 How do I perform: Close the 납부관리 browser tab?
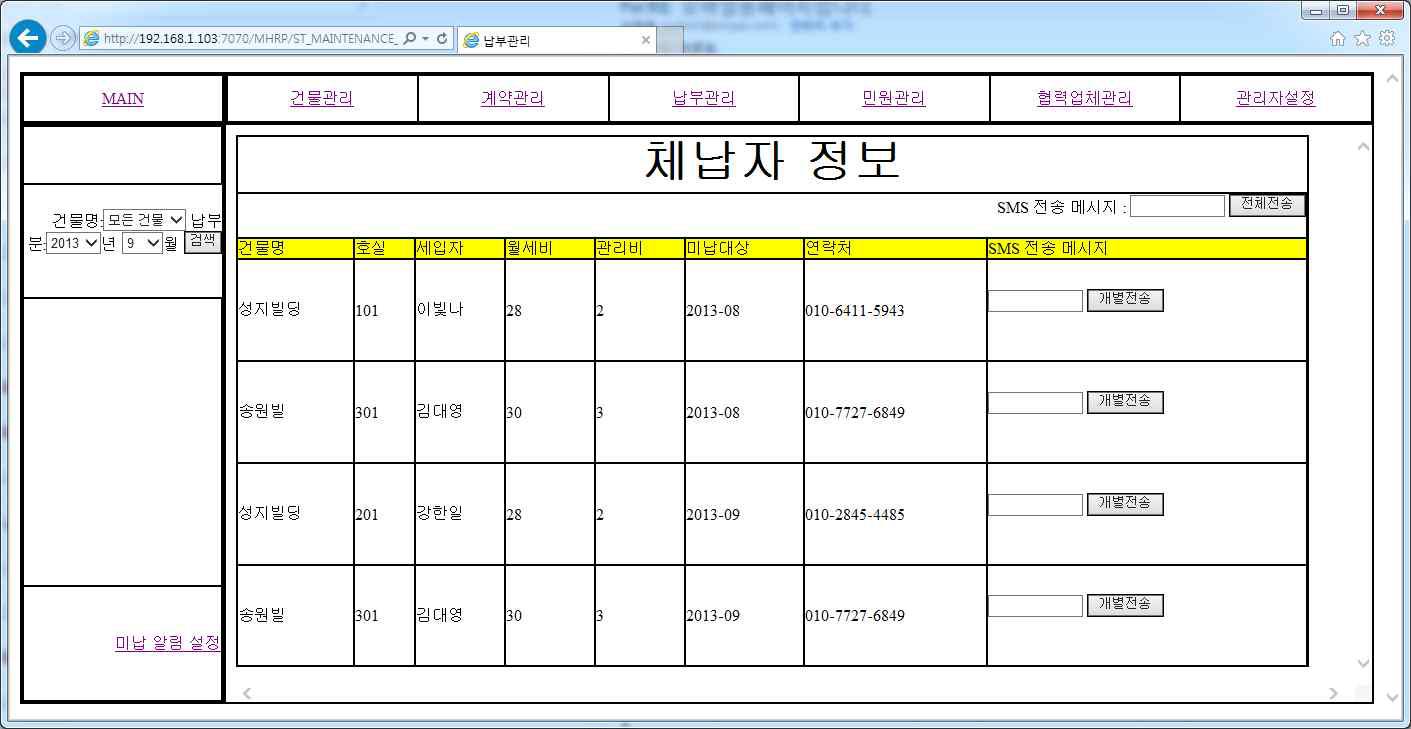(x=646, y=41)
